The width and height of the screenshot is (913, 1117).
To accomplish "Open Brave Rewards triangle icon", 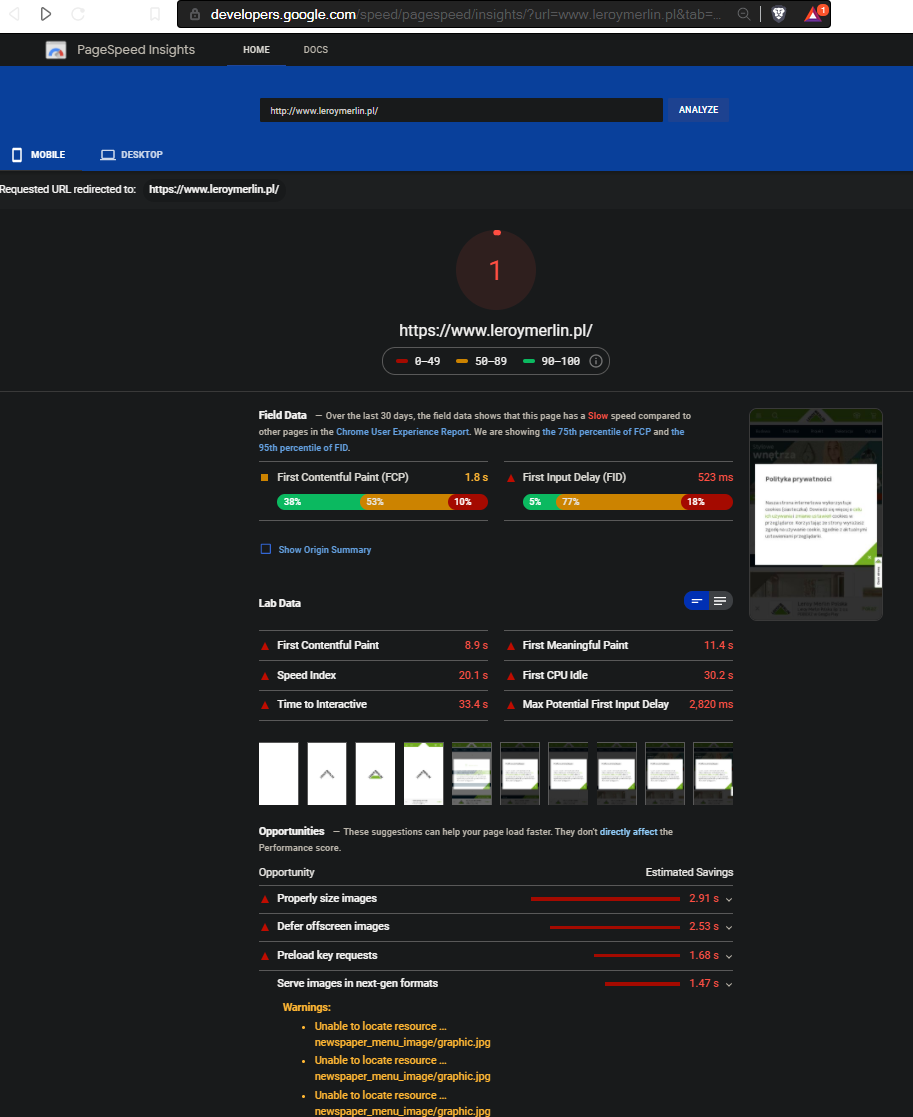I will pyautogui.click(x=813, y=14).
